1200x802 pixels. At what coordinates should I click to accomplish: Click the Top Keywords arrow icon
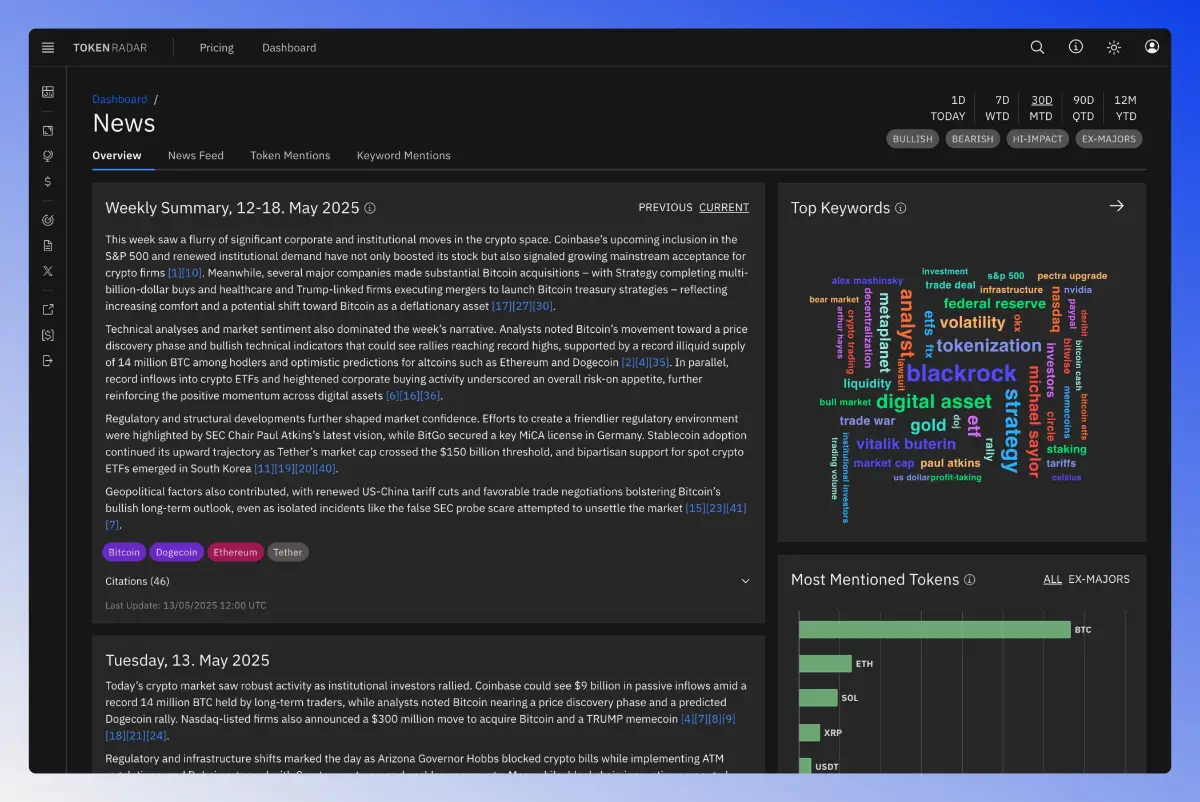point(1117,206)
